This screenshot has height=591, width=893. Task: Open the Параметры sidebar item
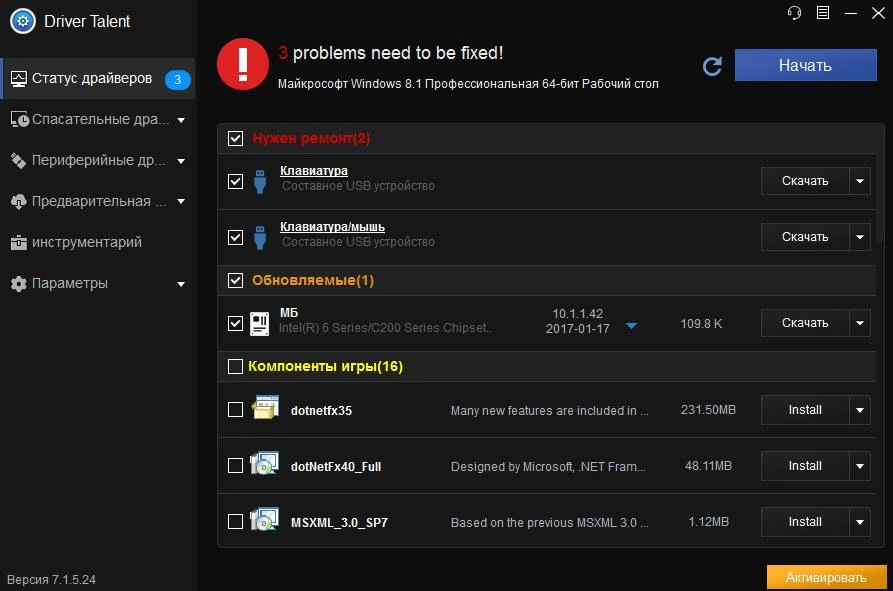pyautogui.click(x=99, y=284)
